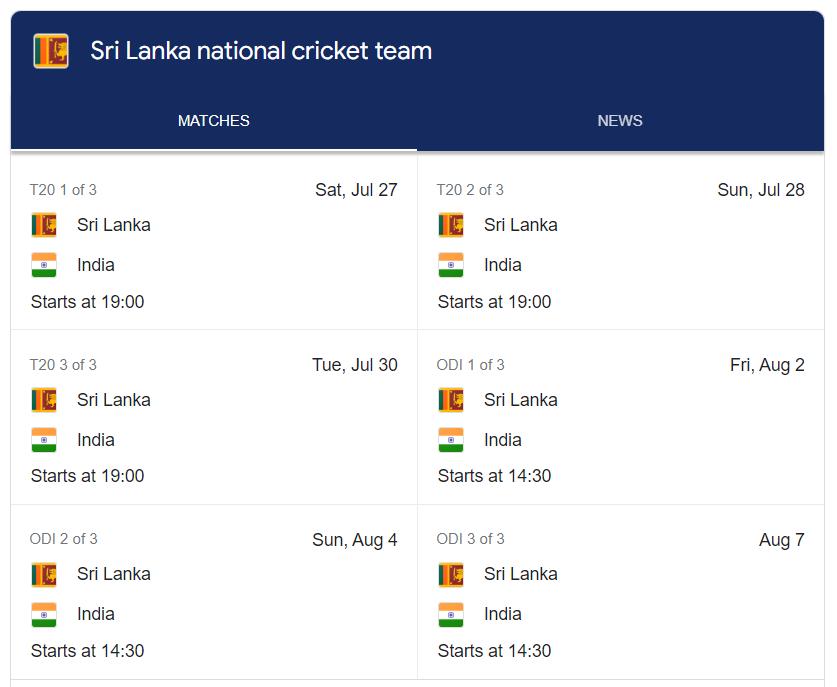Click Sri Lanka flag in ODI 3 of 3
Screen dimensions: 837x687
coord(451,574)
